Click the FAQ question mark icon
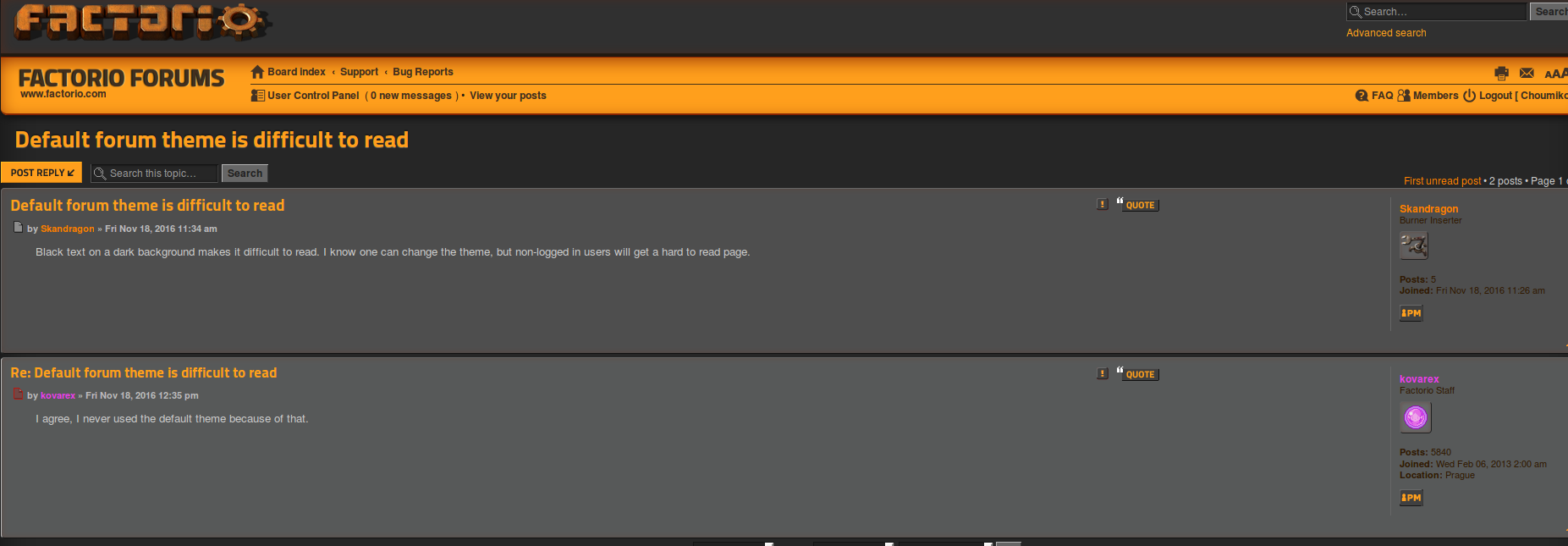The width and height of the screenshot is (1568, 546). pos(1362,96)
